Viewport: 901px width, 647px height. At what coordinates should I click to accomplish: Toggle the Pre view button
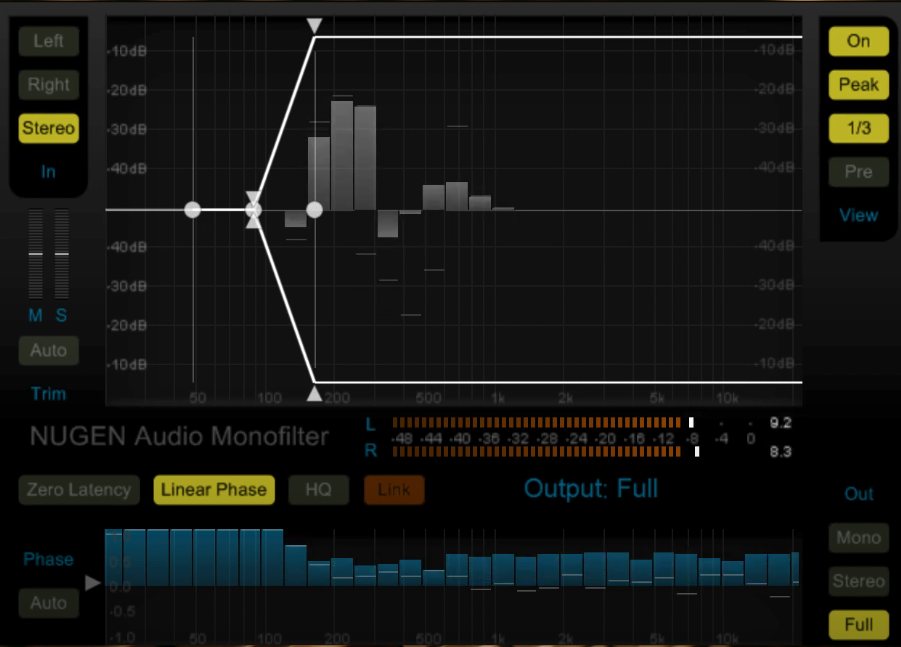coord(858,172)
